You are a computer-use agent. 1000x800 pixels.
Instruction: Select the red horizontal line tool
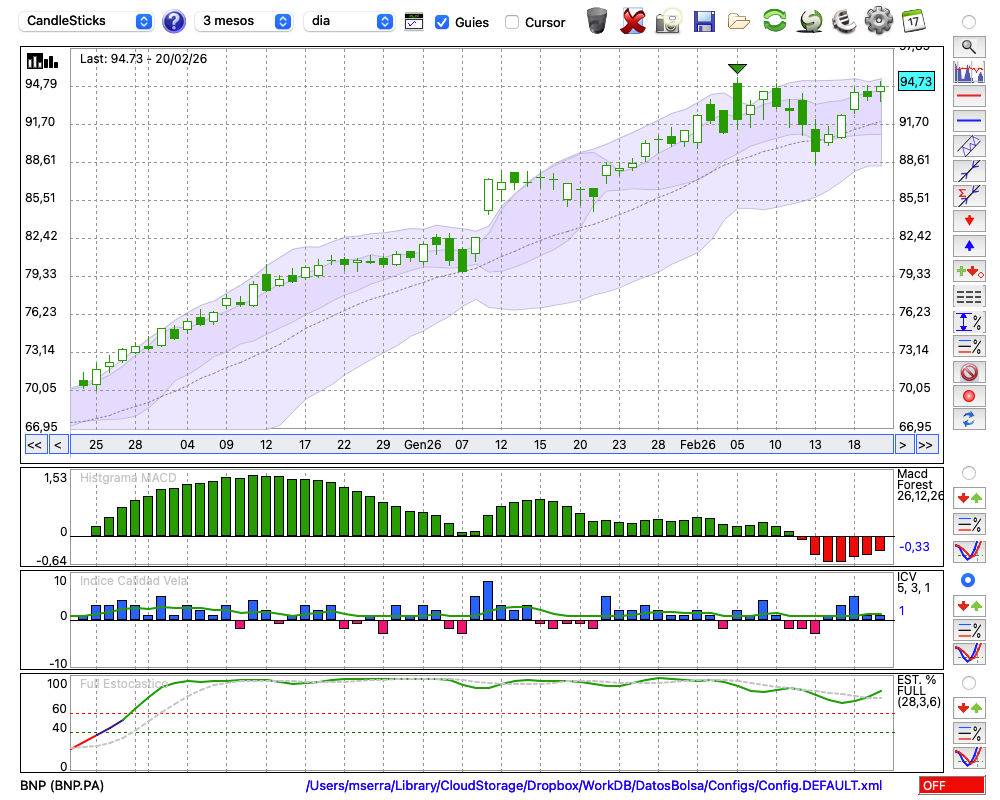pos(968,97)
